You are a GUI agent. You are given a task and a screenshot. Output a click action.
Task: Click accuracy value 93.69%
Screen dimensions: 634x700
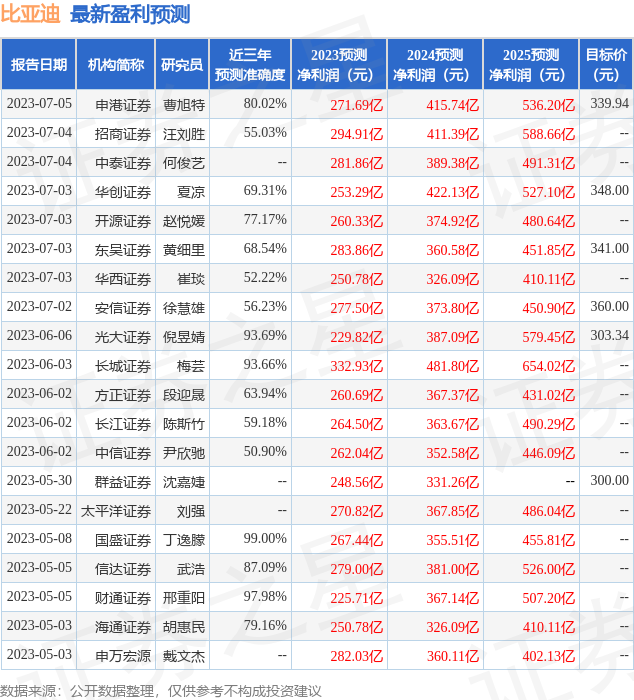(x=265, y=336)
